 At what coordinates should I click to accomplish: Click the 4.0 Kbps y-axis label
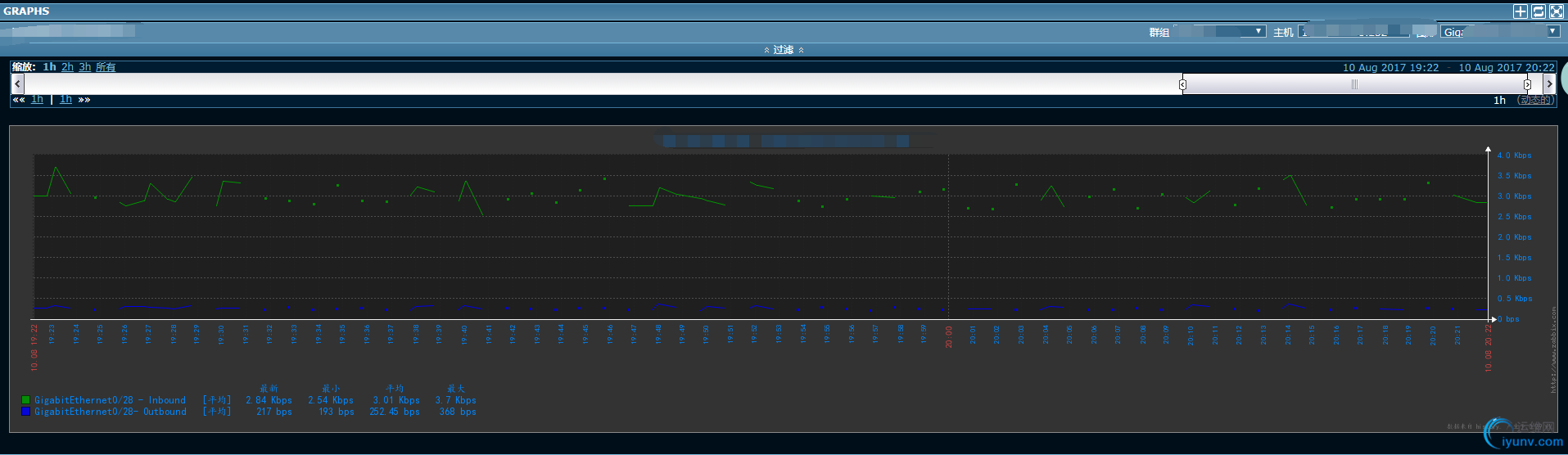point(1514,155)
